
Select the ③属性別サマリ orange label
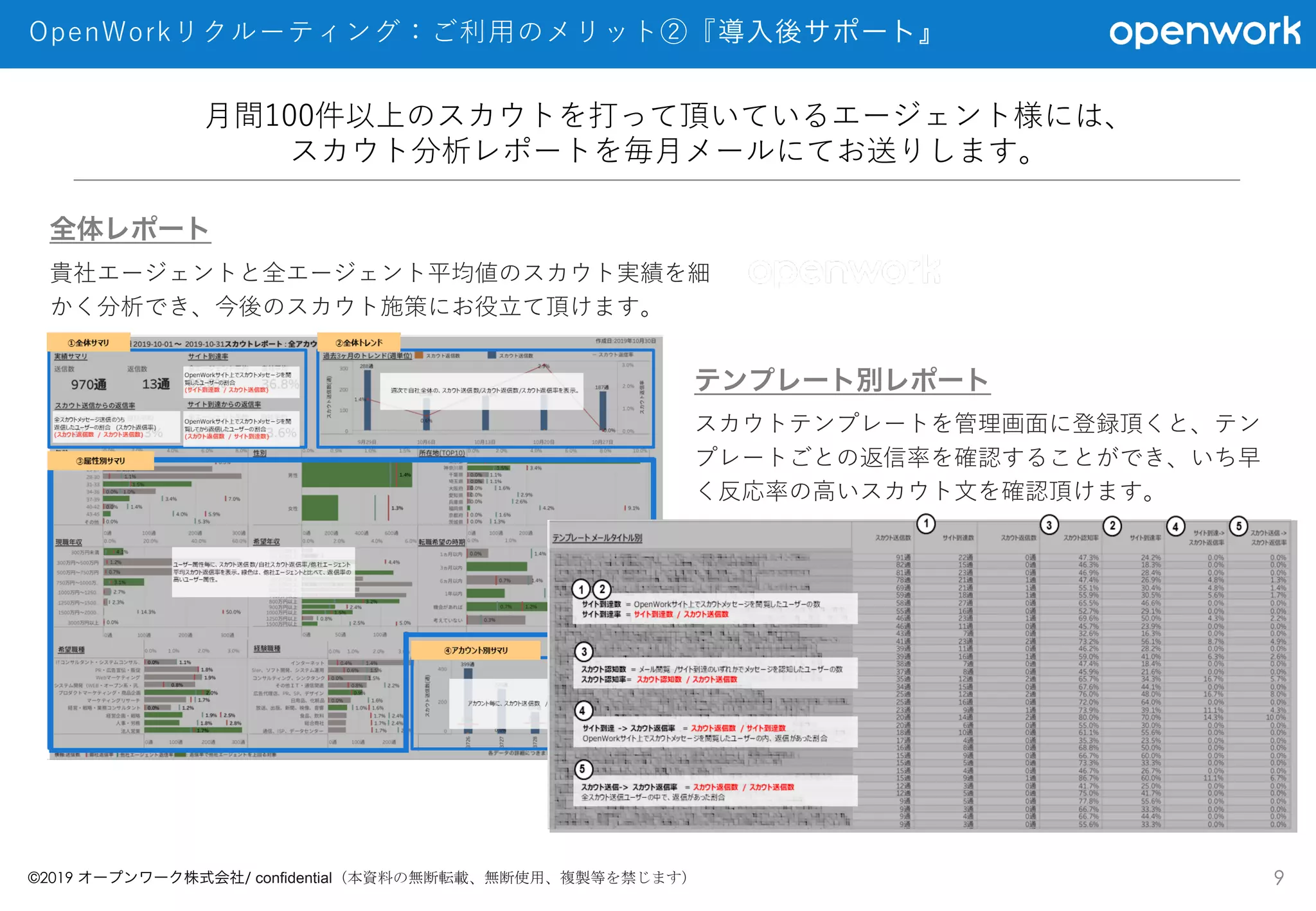coord(101,461)
